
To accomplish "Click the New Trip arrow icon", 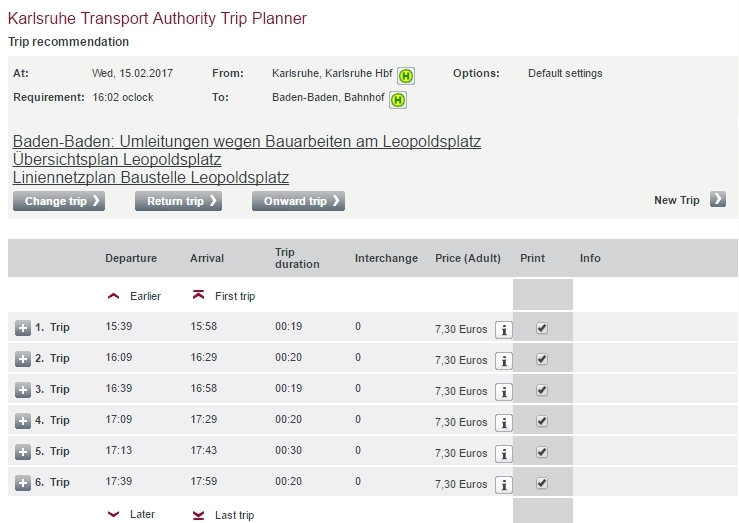I will coord(717,200).
